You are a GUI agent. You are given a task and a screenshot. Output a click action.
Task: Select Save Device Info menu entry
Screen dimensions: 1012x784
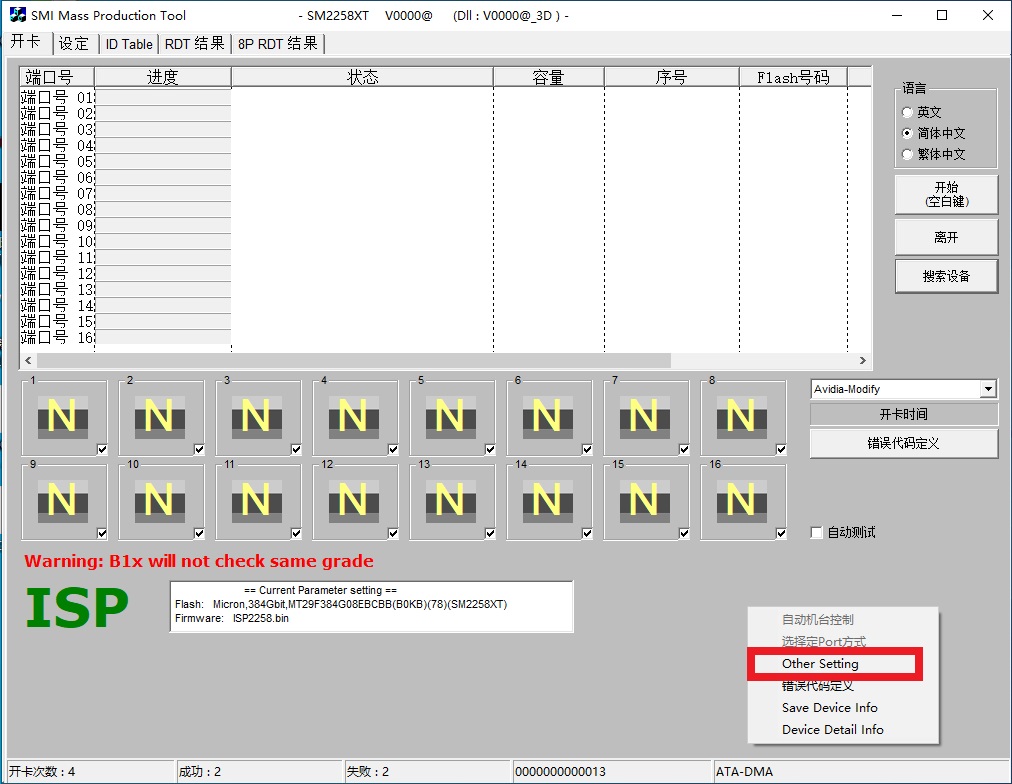tap(829, 708)
